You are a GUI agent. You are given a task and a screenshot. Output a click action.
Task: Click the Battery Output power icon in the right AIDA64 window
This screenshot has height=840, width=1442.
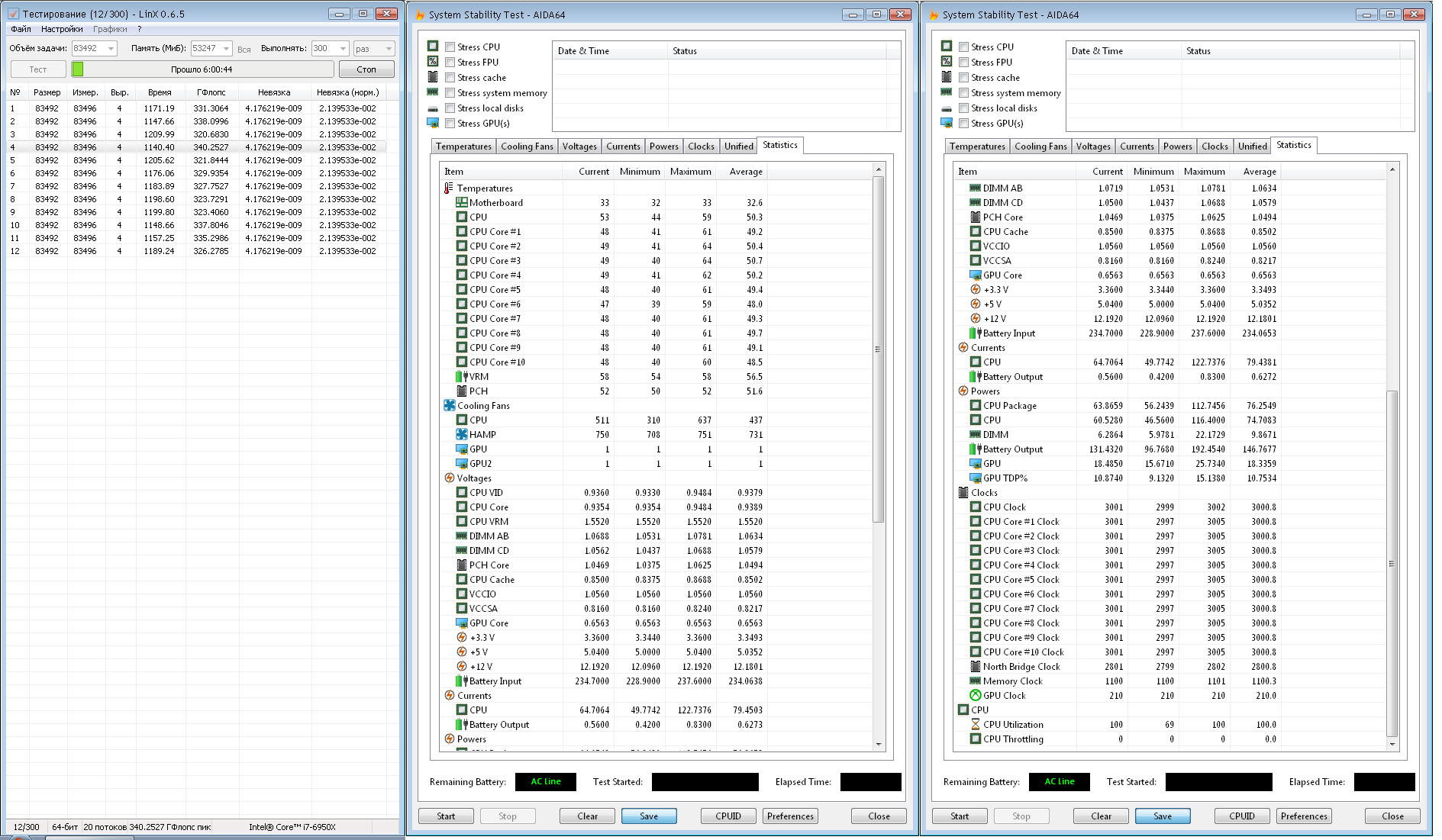[x=976, y=449]
